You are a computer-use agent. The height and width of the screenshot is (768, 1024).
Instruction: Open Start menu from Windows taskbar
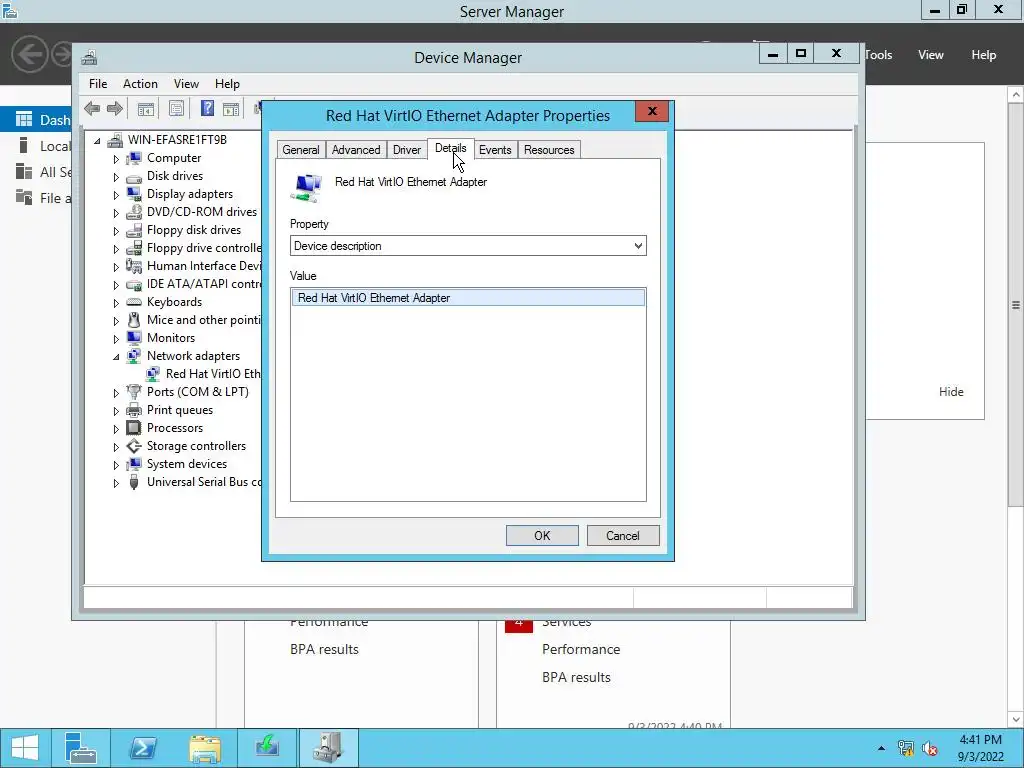click(x=25, y=748)
